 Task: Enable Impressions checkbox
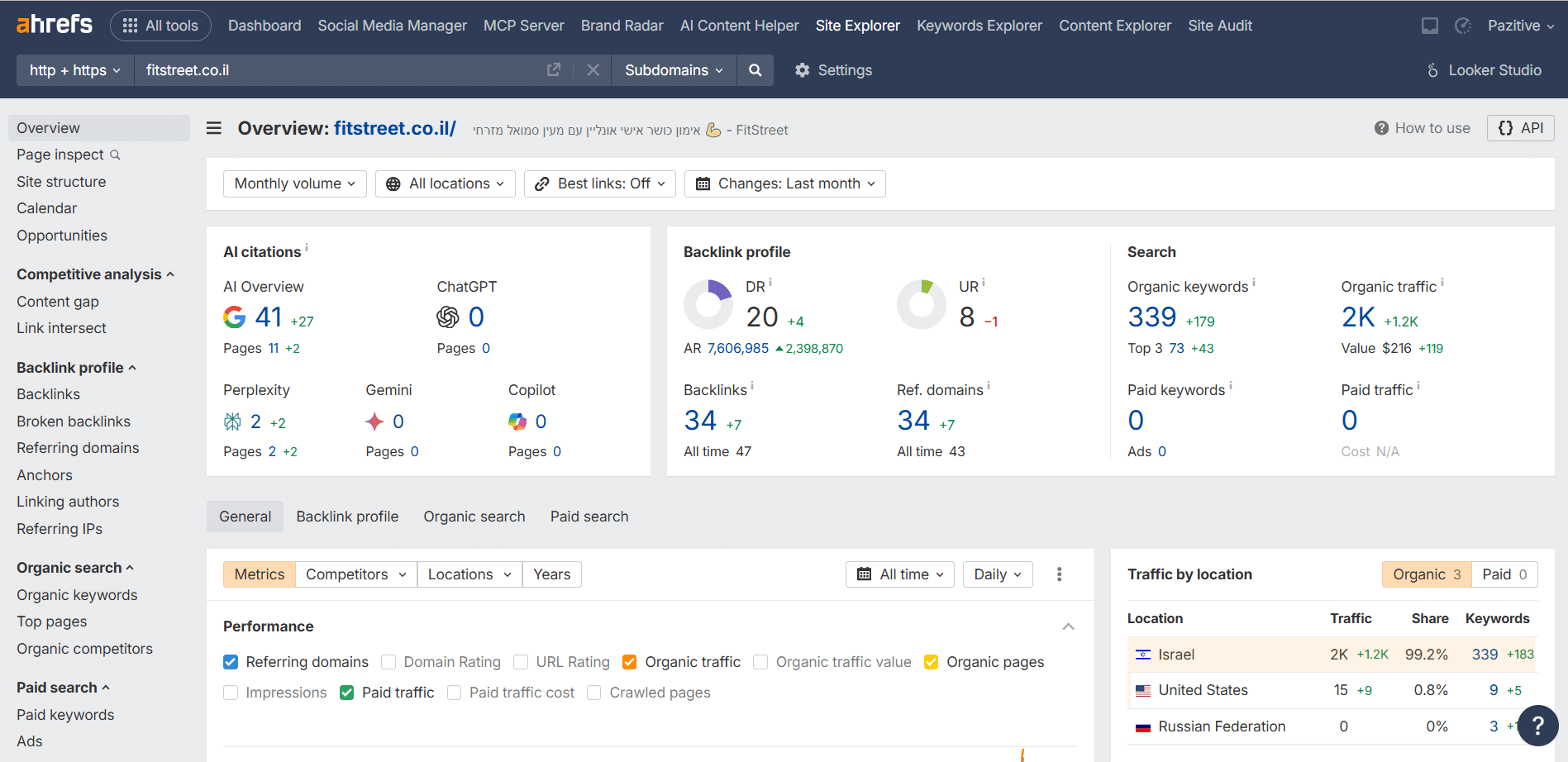coord(231,693)
